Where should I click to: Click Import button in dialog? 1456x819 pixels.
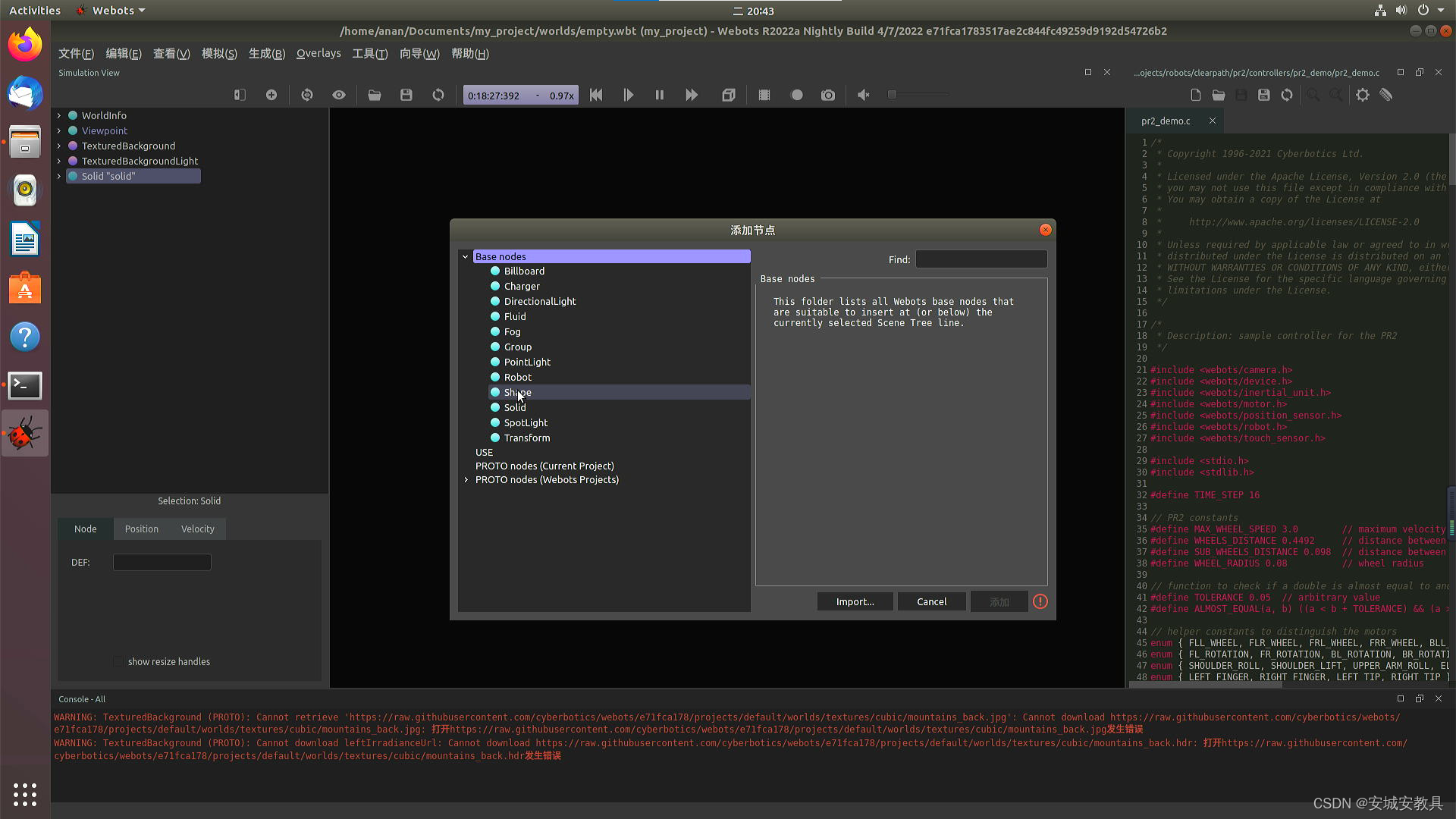855,601
